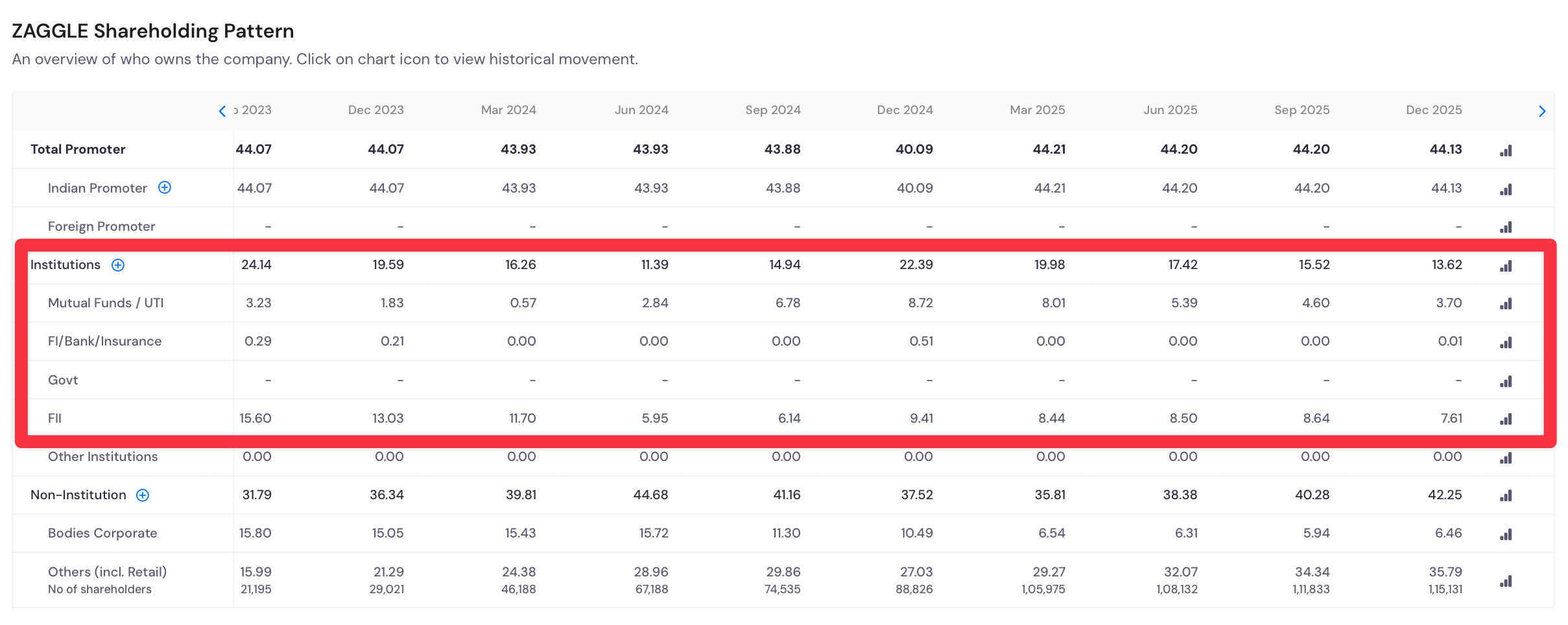
Task: Go to later quarters with right arrow
Action: click(x=1542, y=111)
